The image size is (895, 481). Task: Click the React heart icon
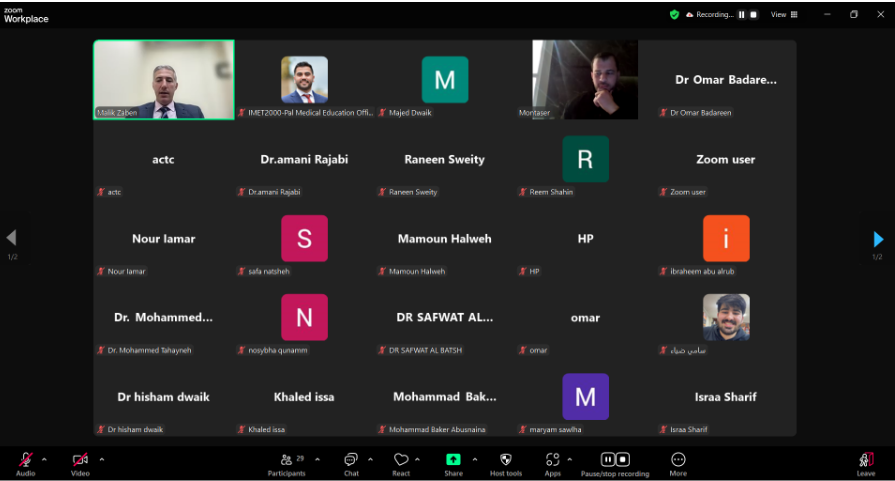(x=401, y=461)
